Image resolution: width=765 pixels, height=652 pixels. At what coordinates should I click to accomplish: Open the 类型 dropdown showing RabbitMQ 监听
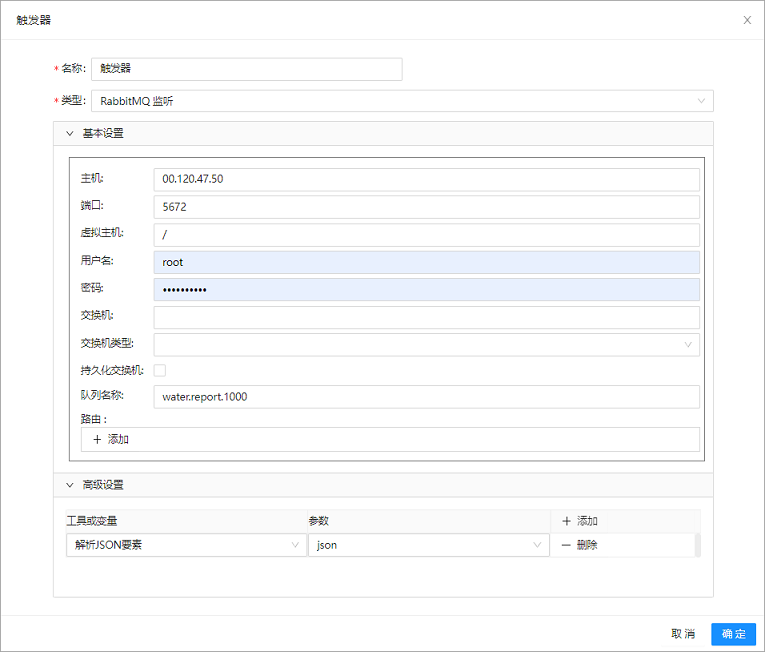point(402,101)
